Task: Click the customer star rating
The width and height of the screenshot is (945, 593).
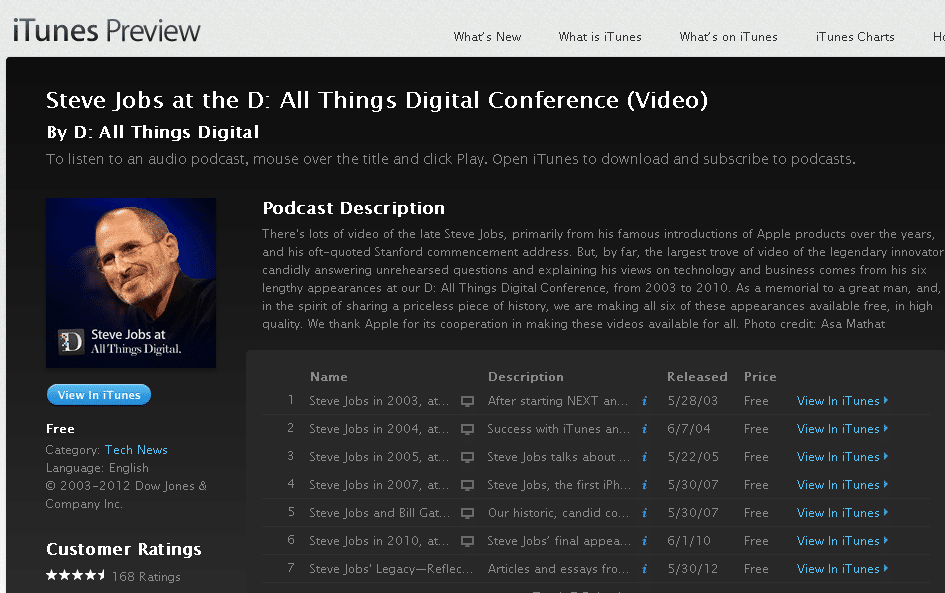Action: tap(76, 576)
